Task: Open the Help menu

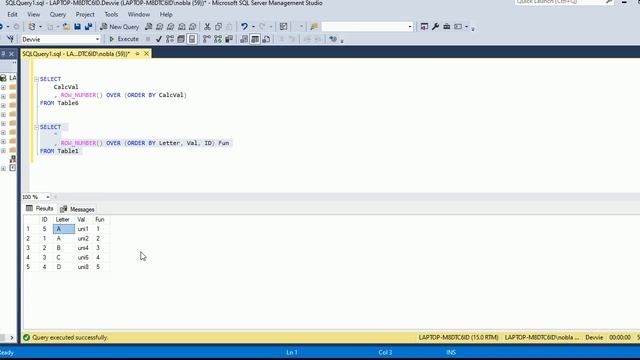Action: pyautogui.click(x=166, y=14)
